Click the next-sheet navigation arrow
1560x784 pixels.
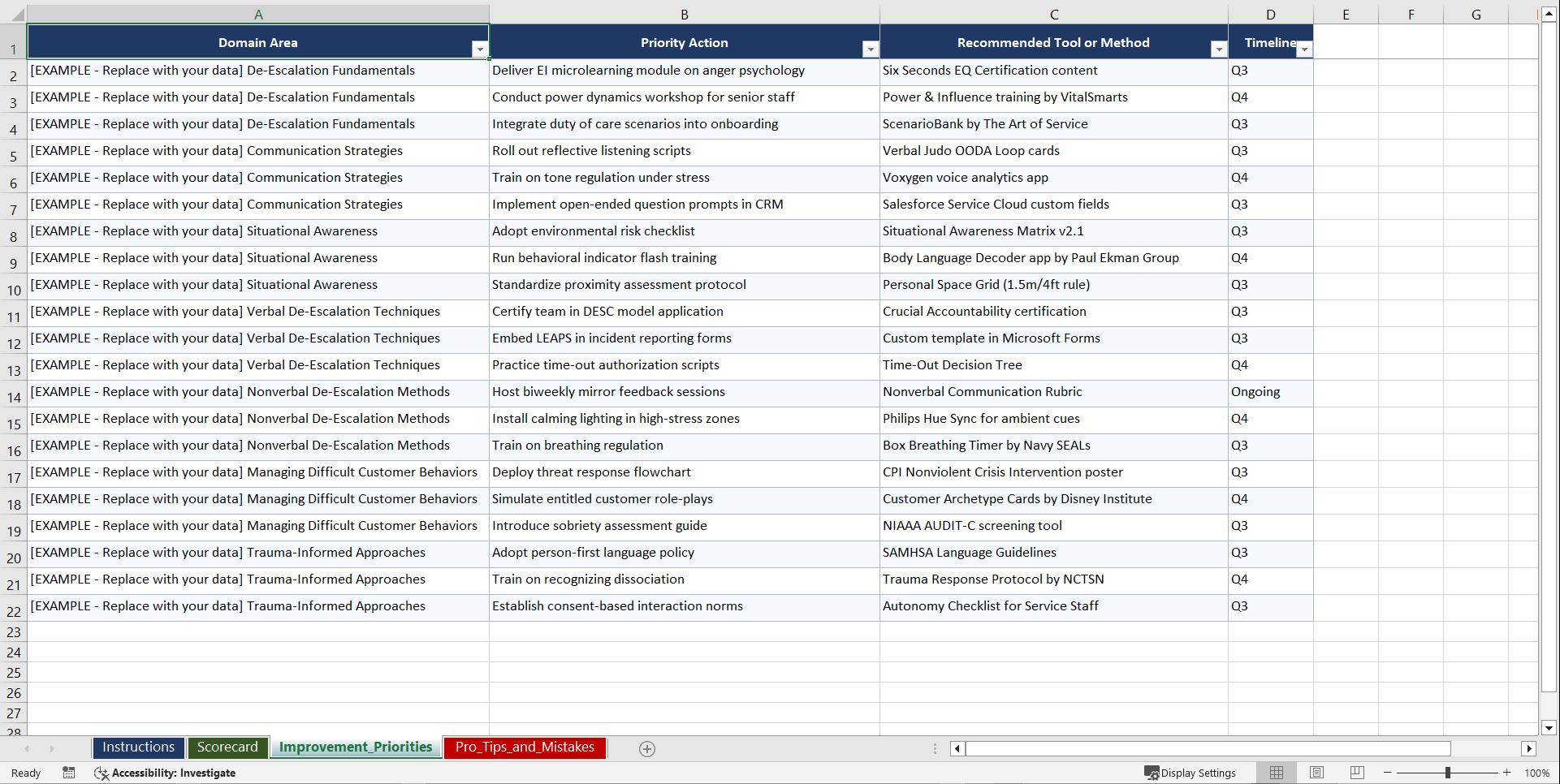pyautogui.click(x=52, y=748)
